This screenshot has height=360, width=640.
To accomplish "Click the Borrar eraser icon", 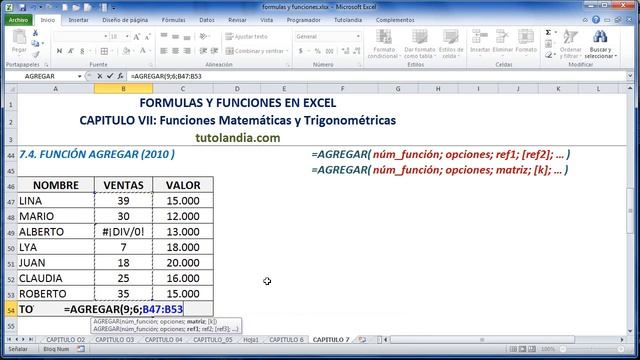I will click(x=549, y=54).
